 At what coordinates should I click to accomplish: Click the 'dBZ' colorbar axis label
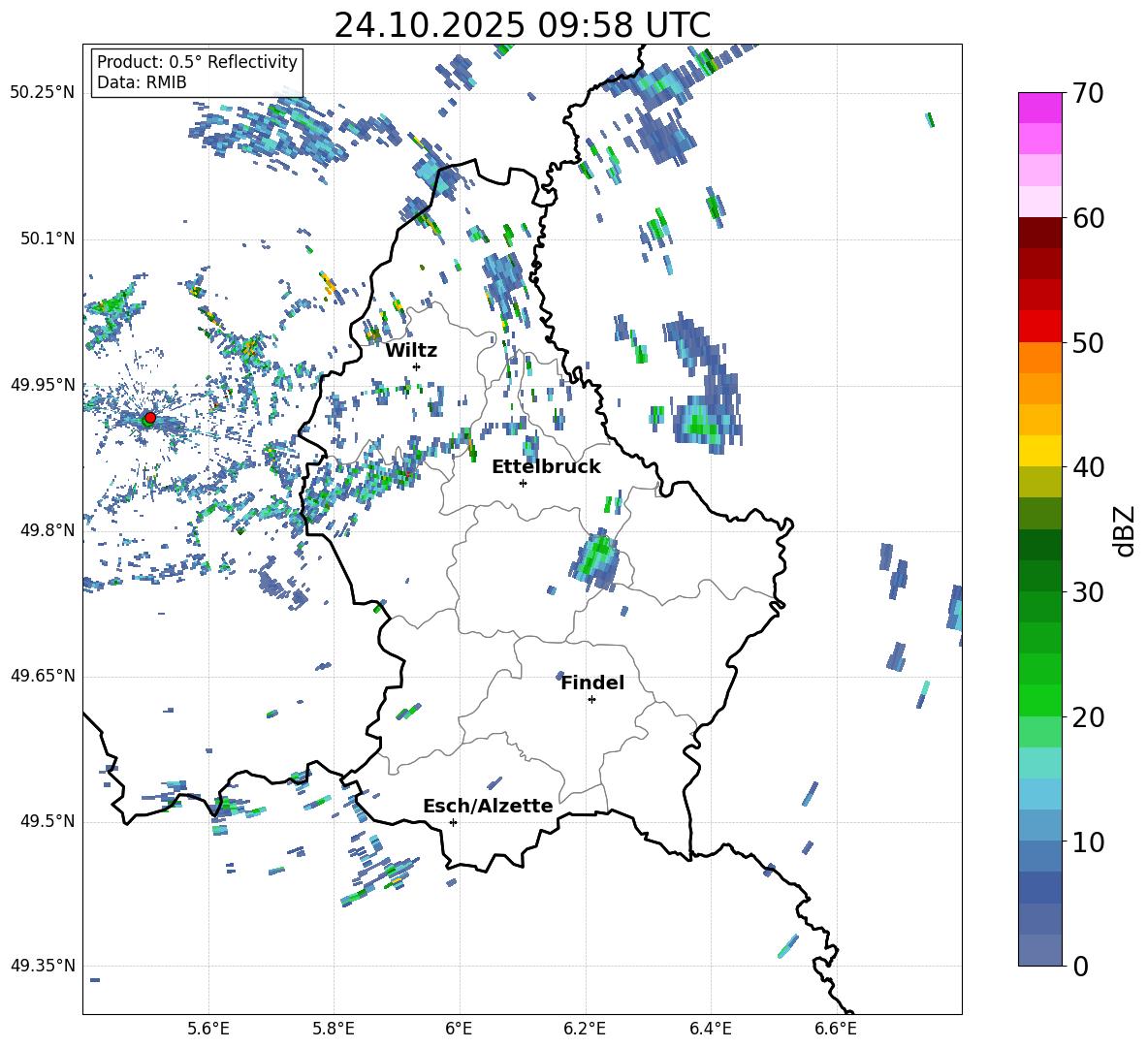[x=1125, y=530]
